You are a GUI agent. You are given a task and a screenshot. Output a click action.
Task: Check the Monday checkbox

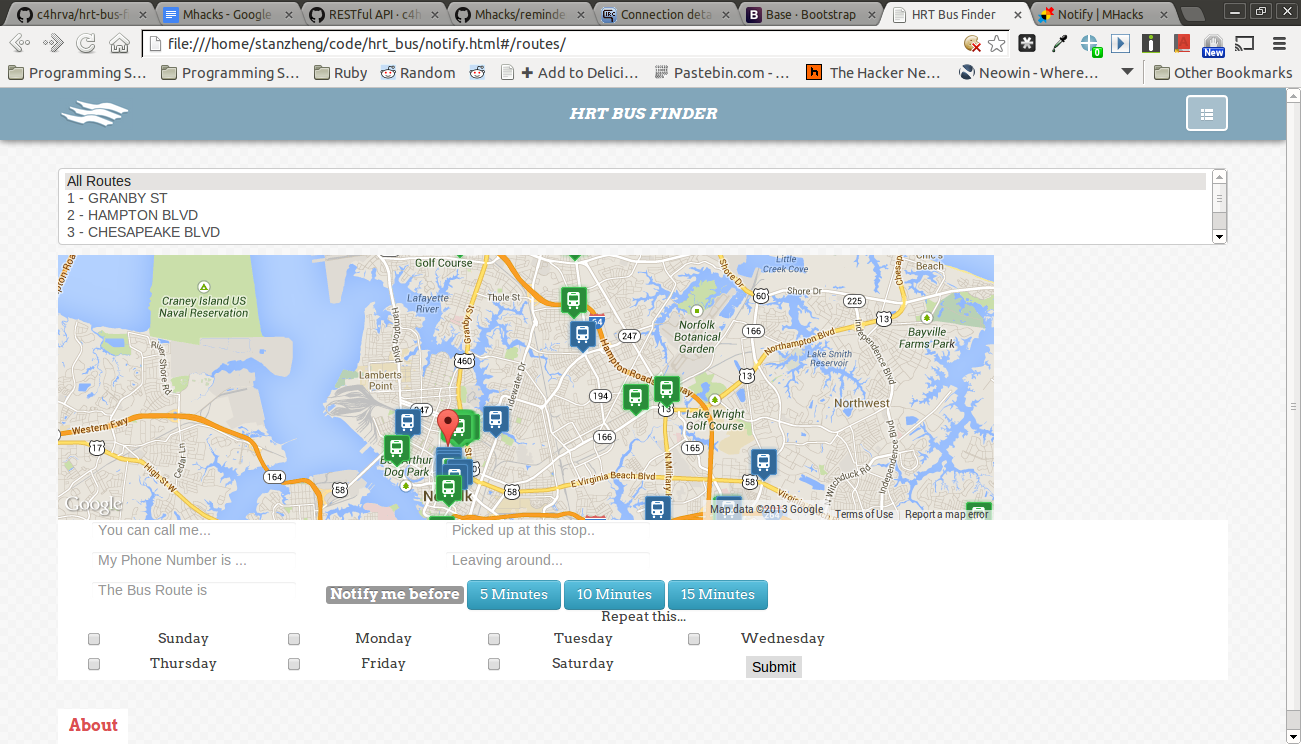(294, 638)
